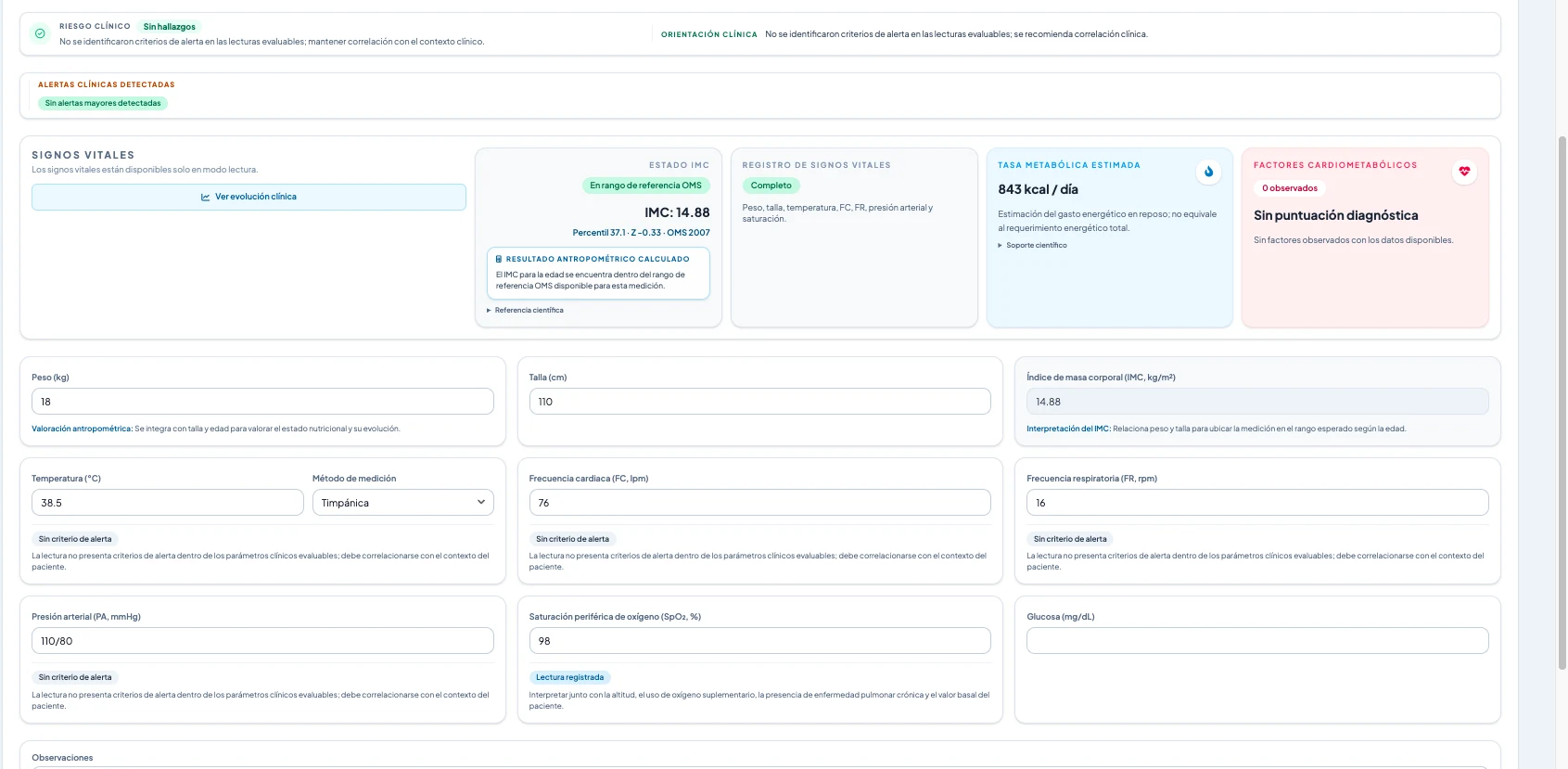Open the Método de medición Timpánica dropdown

[402, 503]
